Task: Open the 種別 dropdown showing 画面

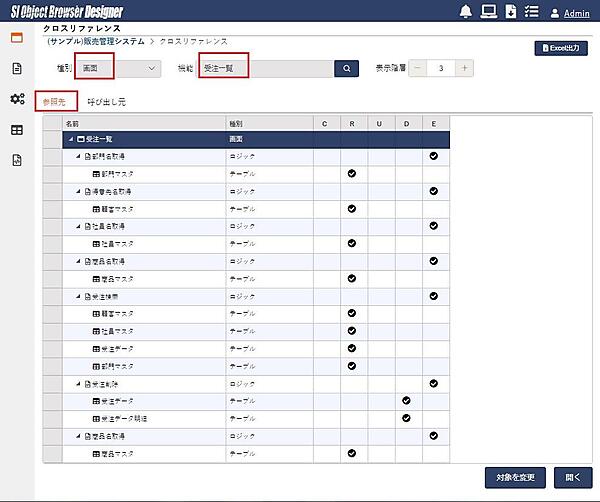Action: [118, 68]
